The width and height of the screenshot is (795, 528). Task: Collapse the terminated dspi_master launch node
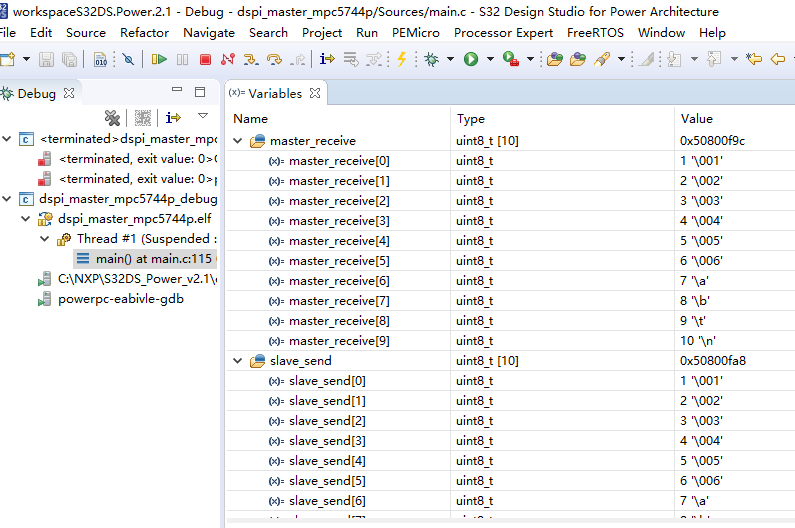point(7,138)
